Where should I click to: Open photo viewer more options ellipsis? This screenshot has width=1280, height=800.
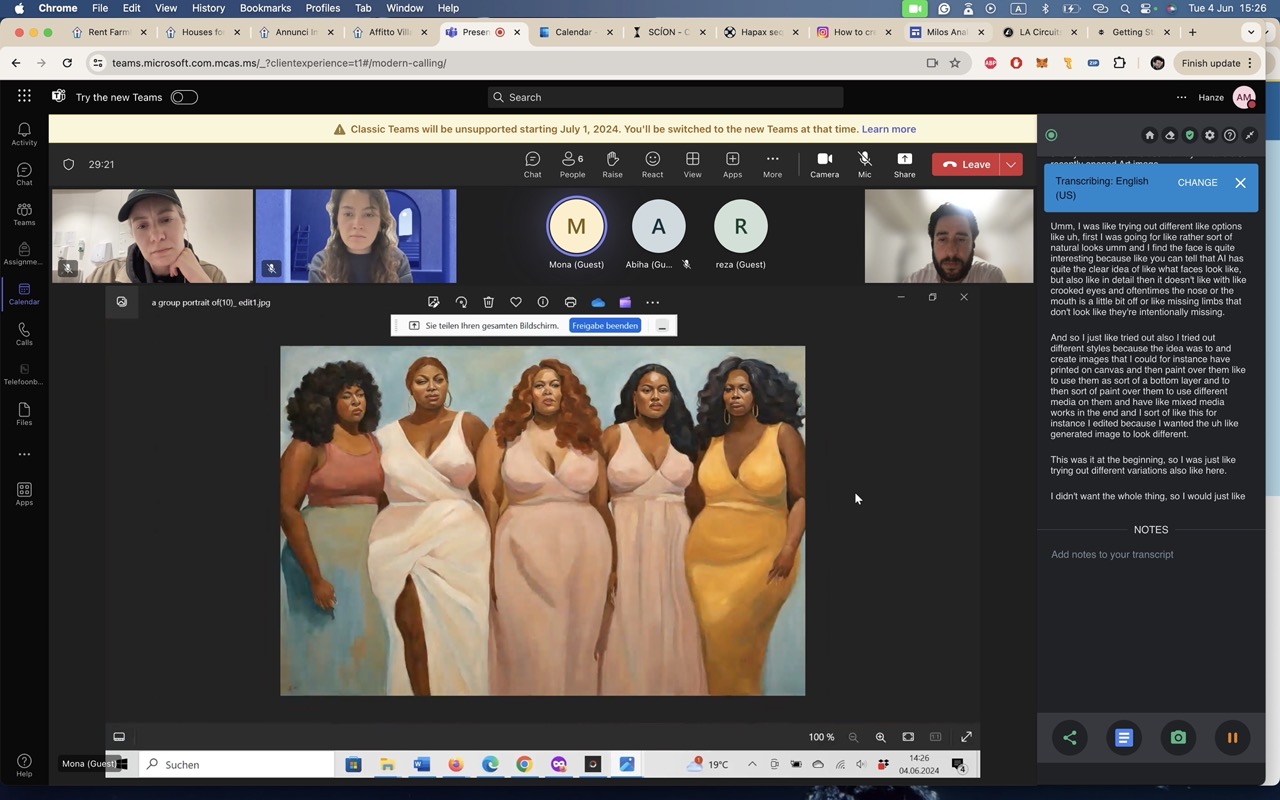[x=652, y=302]
